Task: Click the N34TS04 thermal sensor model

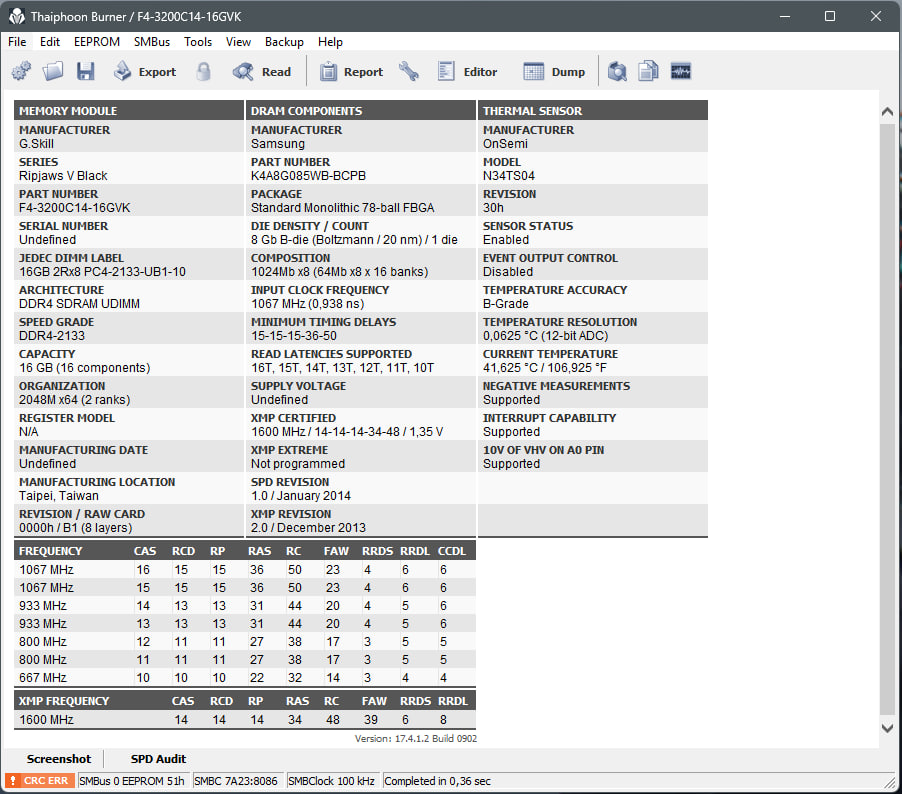Action: tap(509, 175)
